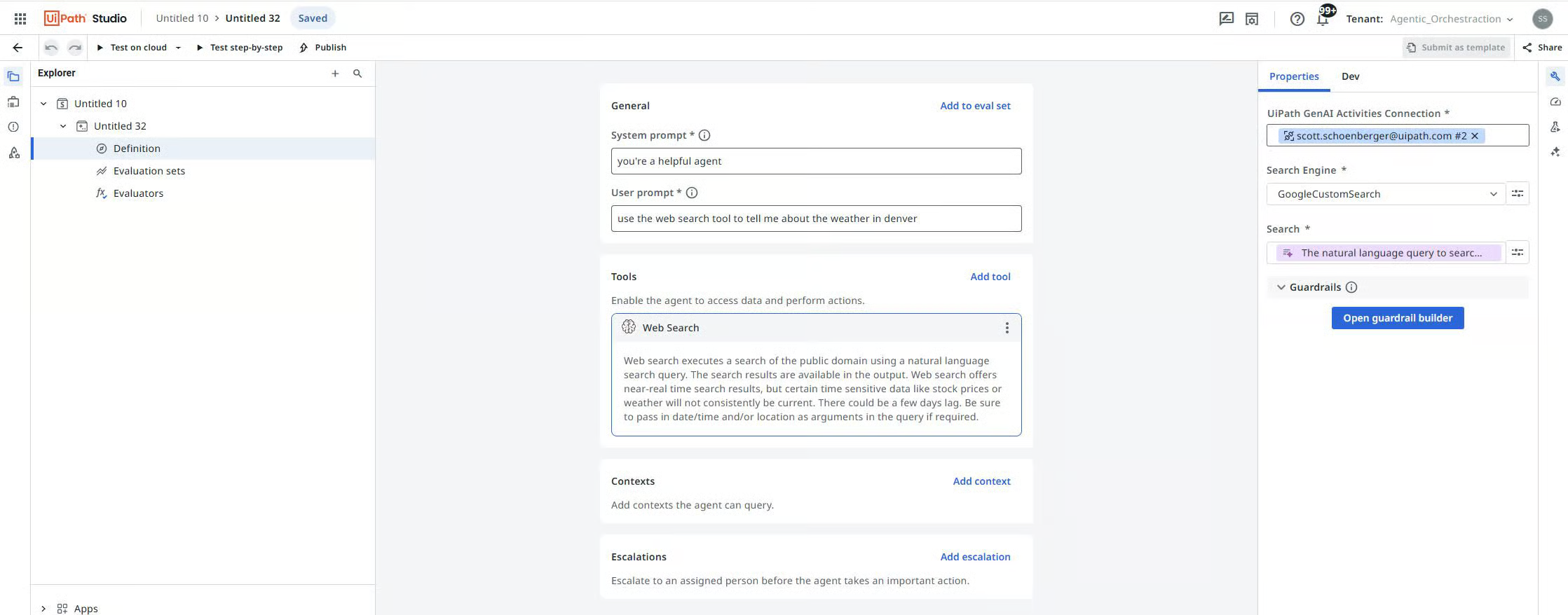Viewport: 1568px width, 615px height.
Task: Open the resource center icon beside feedback
Action: [1252, 19]
